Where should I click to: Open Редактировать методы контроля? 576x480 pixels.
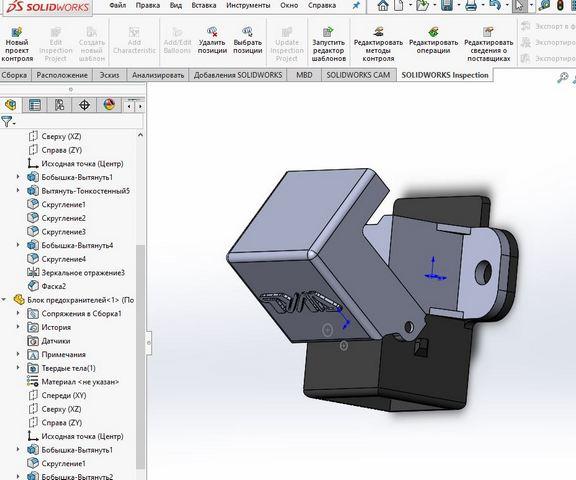pos(378,44)
